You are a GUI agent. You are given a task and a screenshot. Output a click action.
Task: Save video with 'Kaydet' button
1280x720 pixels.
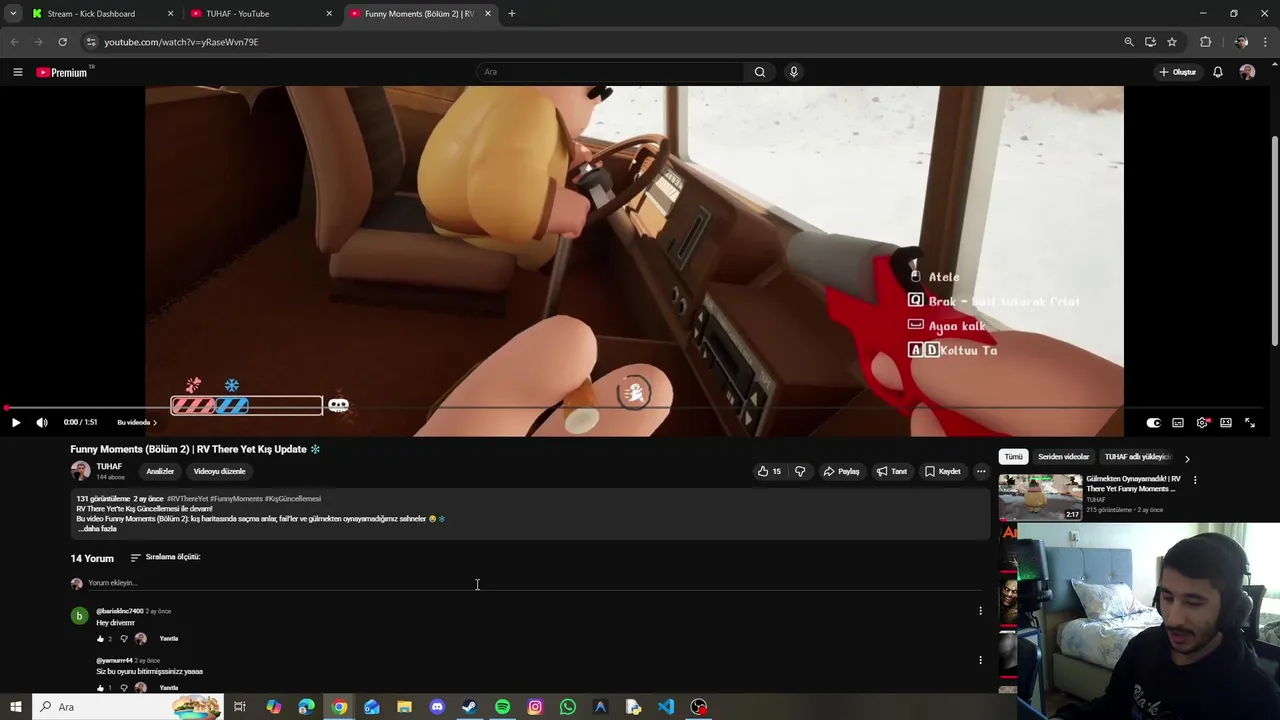[x=943, y=471]
